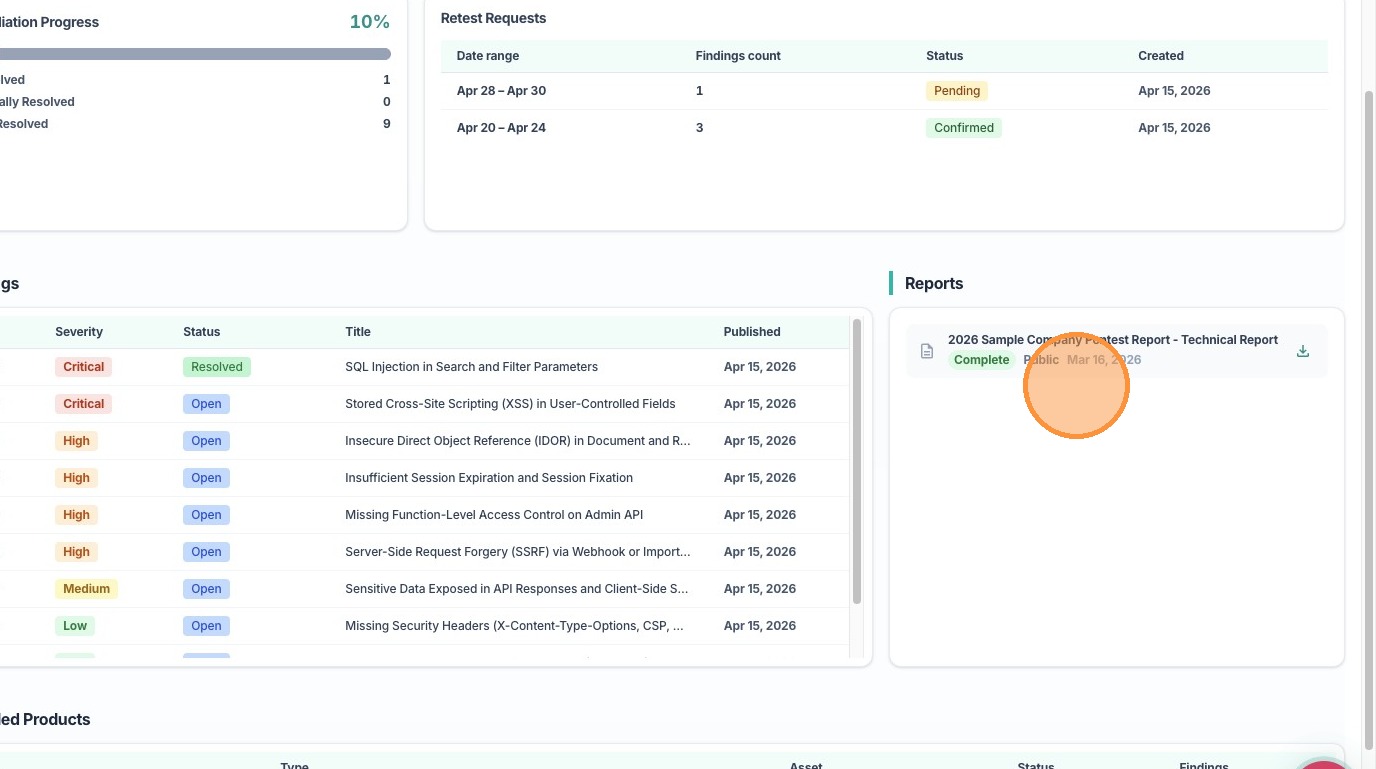Image resolution: width=1376 pixels, height=769 pixels.
Task: Click the Low badge on Missing Security Headers row
Action: (75, 626)
